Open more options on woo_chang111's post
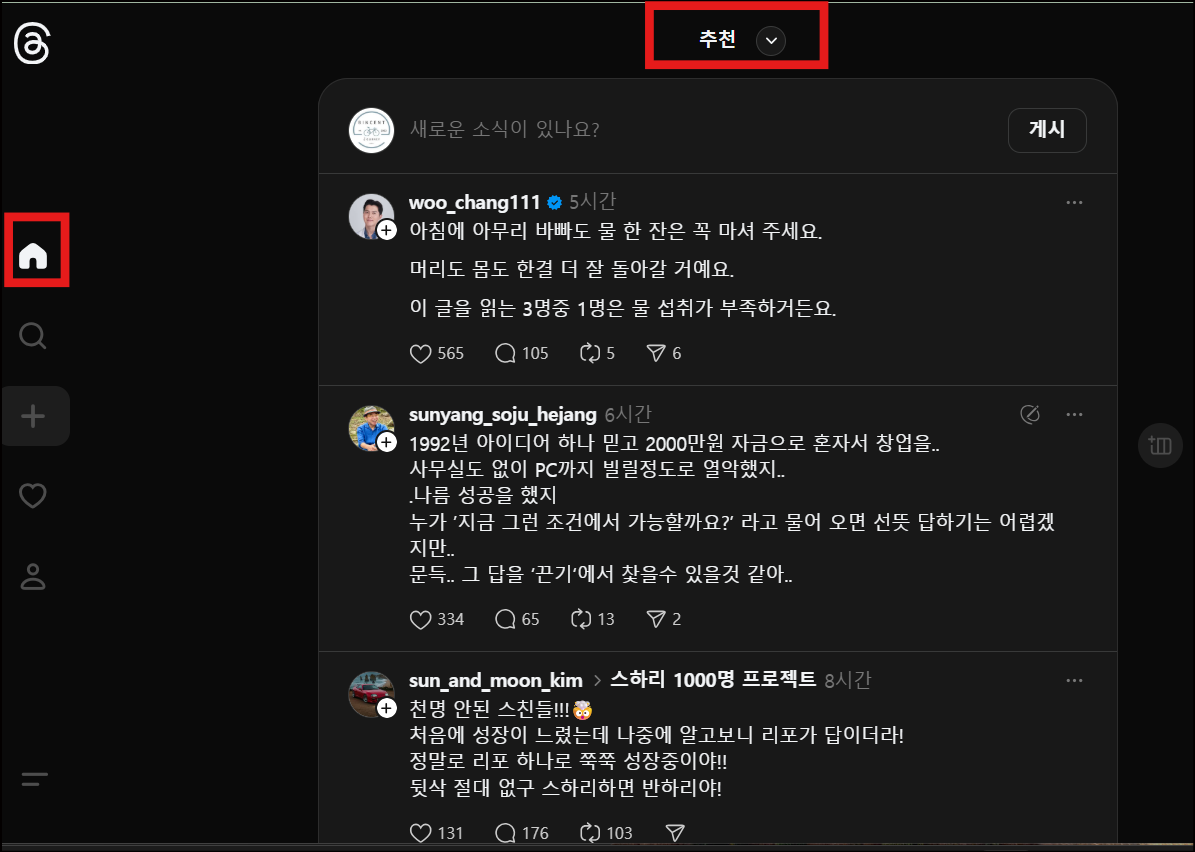This screenshot has height=852, width=1195. click(1074, 202)
